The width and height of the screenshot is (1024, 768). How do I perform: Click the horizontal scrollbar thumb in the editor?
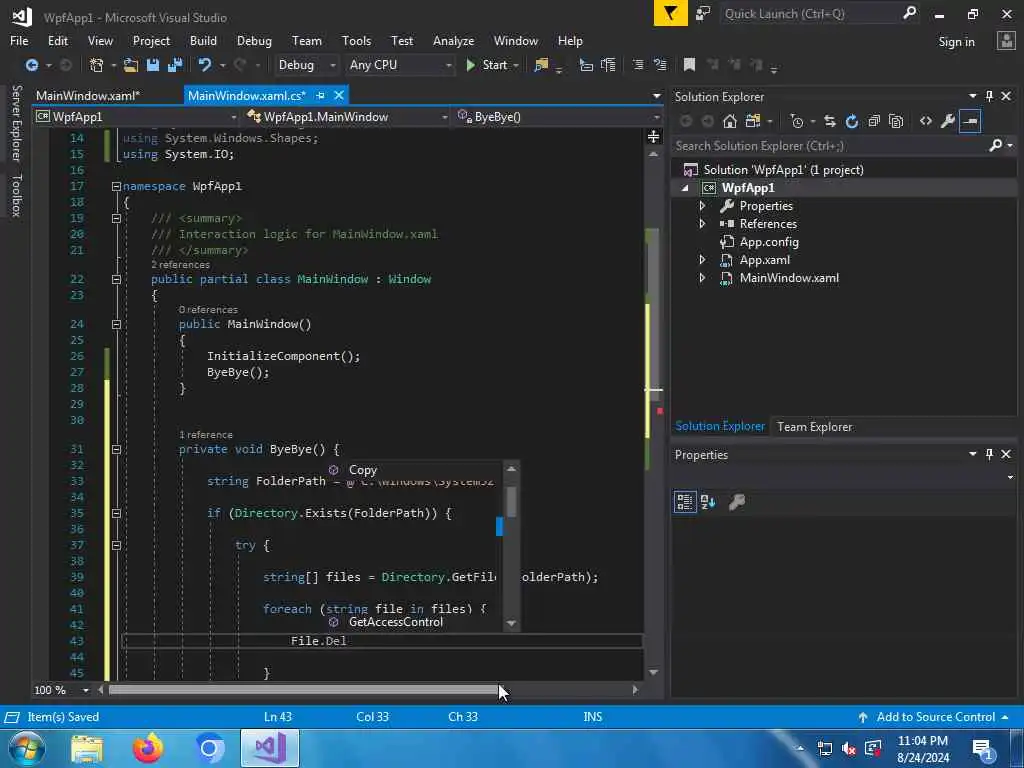[x=303, y=690]
